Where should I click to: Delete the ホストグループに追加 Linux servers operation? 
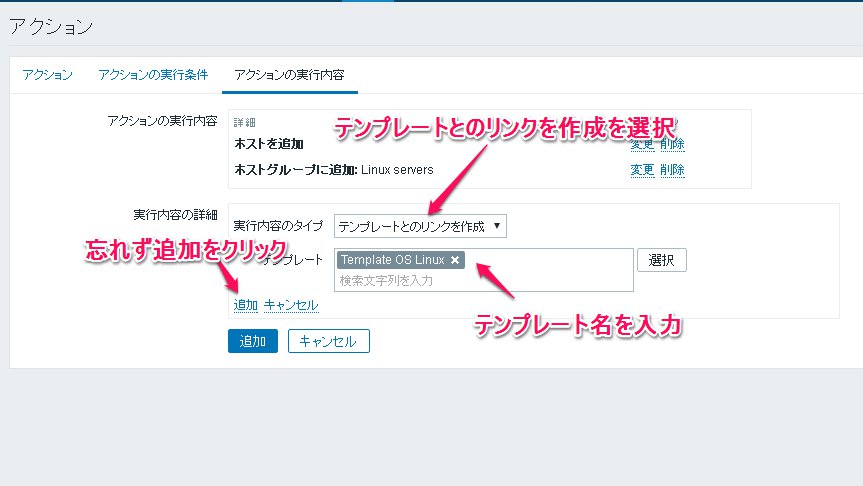672,170
